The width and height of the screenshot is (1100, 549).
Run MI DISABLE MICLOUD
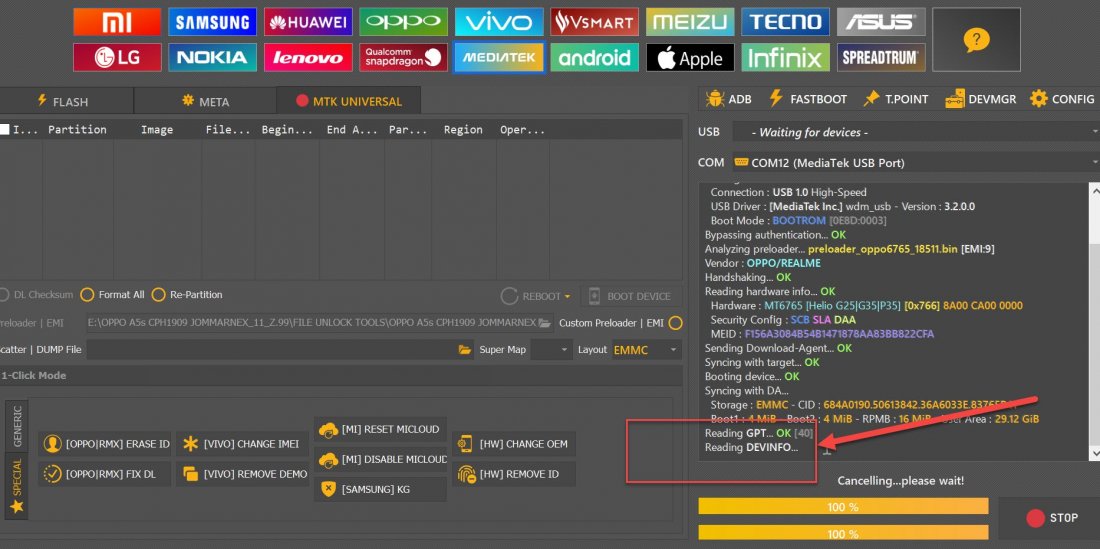click(x=380, y=459)
